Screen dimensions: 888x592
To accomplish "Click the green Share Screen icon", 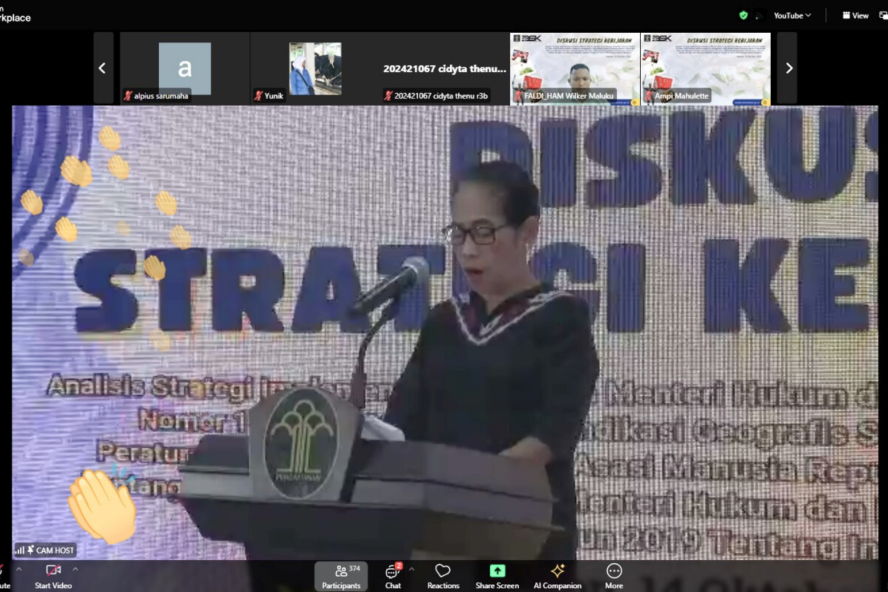I will (497, 571).
